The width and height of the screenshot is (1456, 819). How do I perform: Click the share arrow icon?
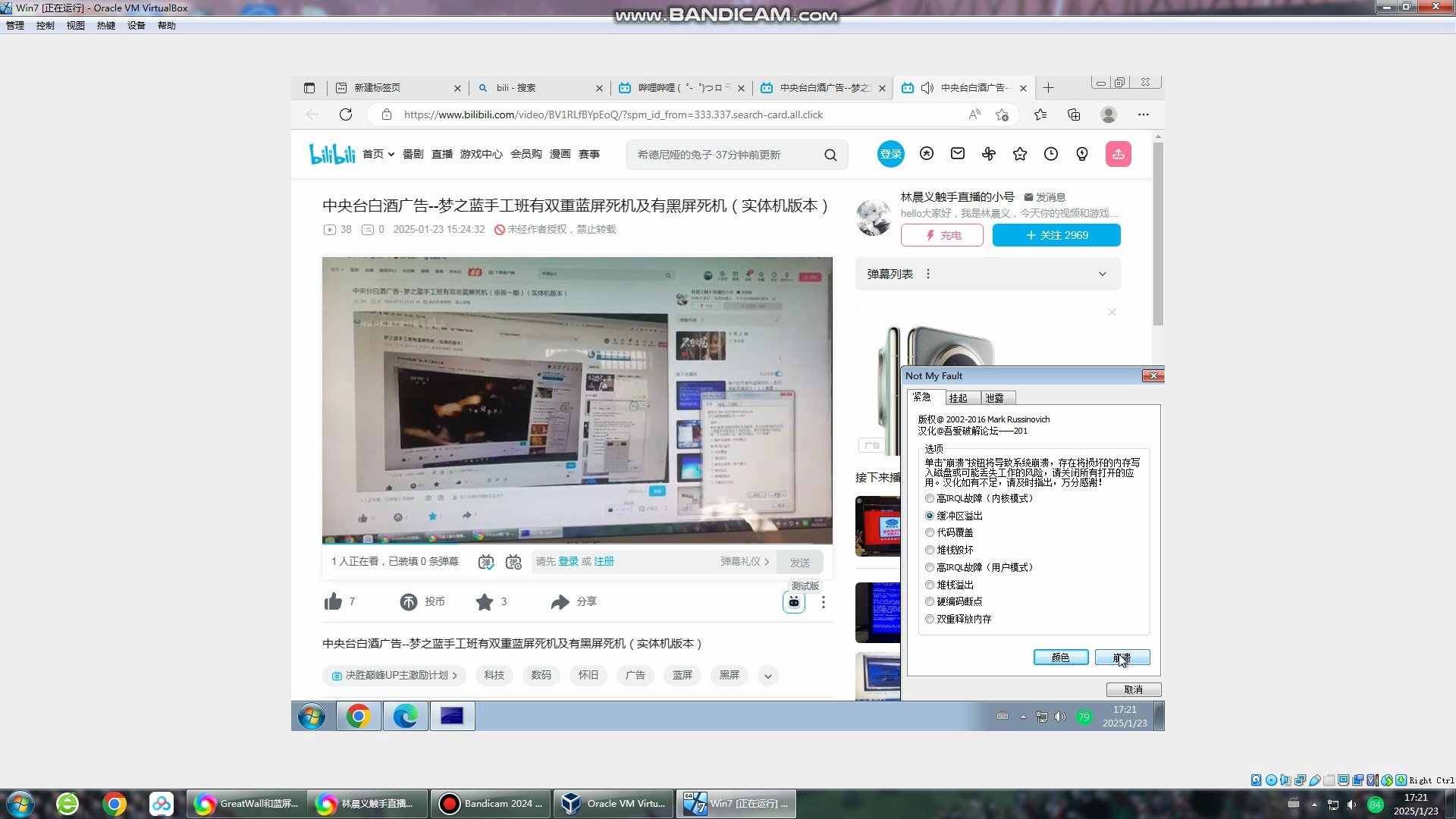(x=560, y=602)
